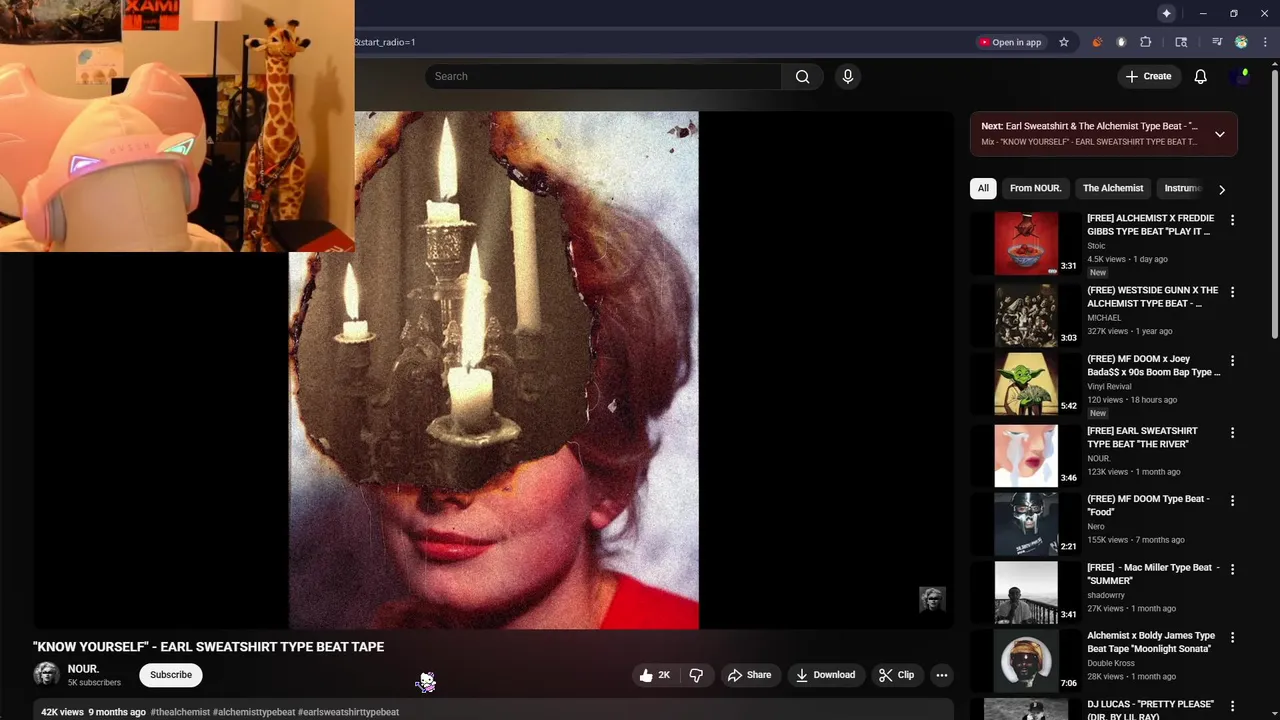Open more actions for MF DOOM Food video
This screenshot has height=720, width=1280.
pyautogui.click(x=1232, y=500)
